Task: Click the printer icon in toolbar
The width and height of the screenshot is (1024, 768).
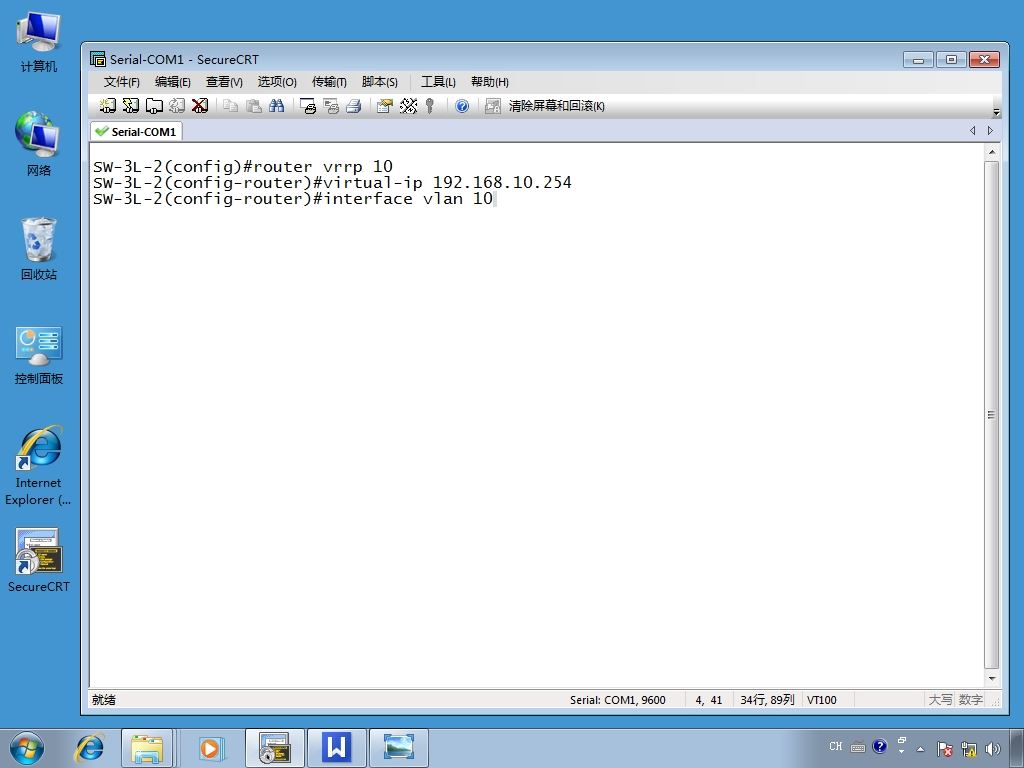Action: [x=354, y=106]
